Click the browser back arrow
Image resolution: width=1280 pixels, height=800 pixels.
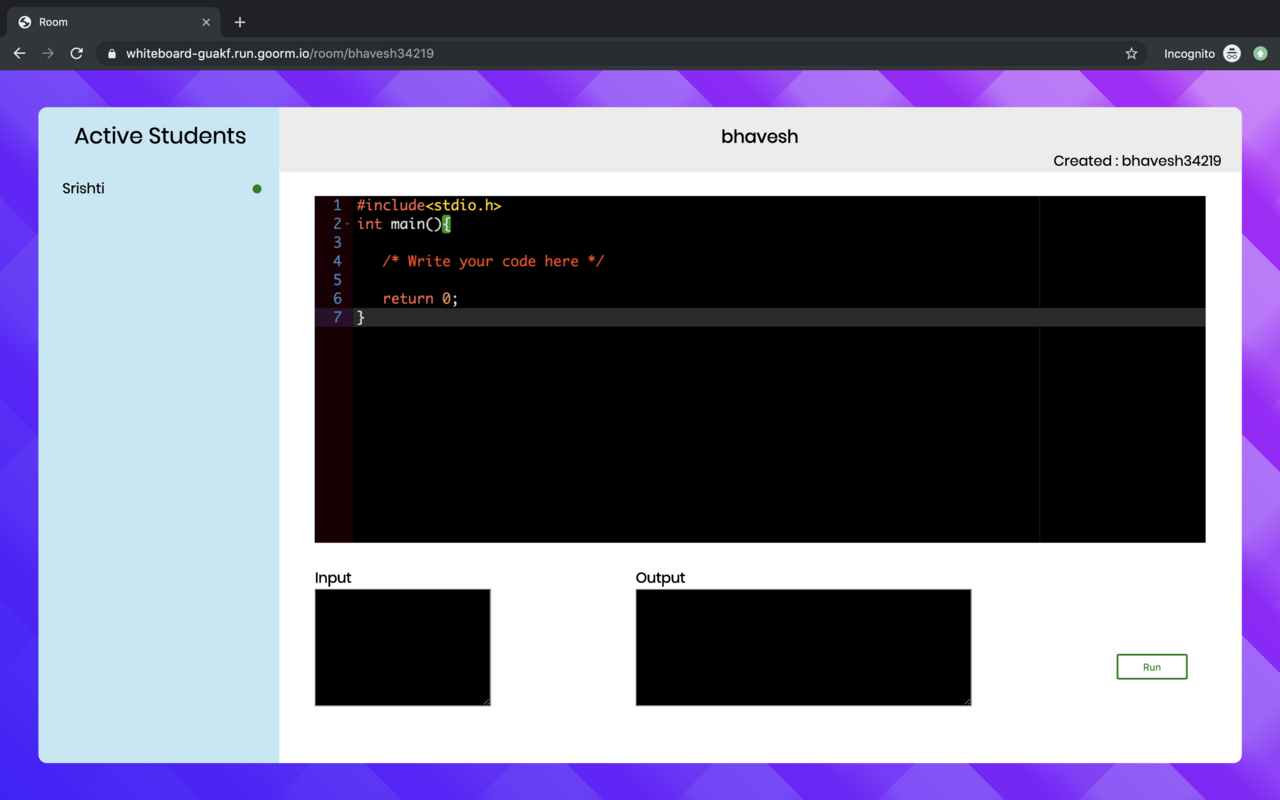coord(19,53)
